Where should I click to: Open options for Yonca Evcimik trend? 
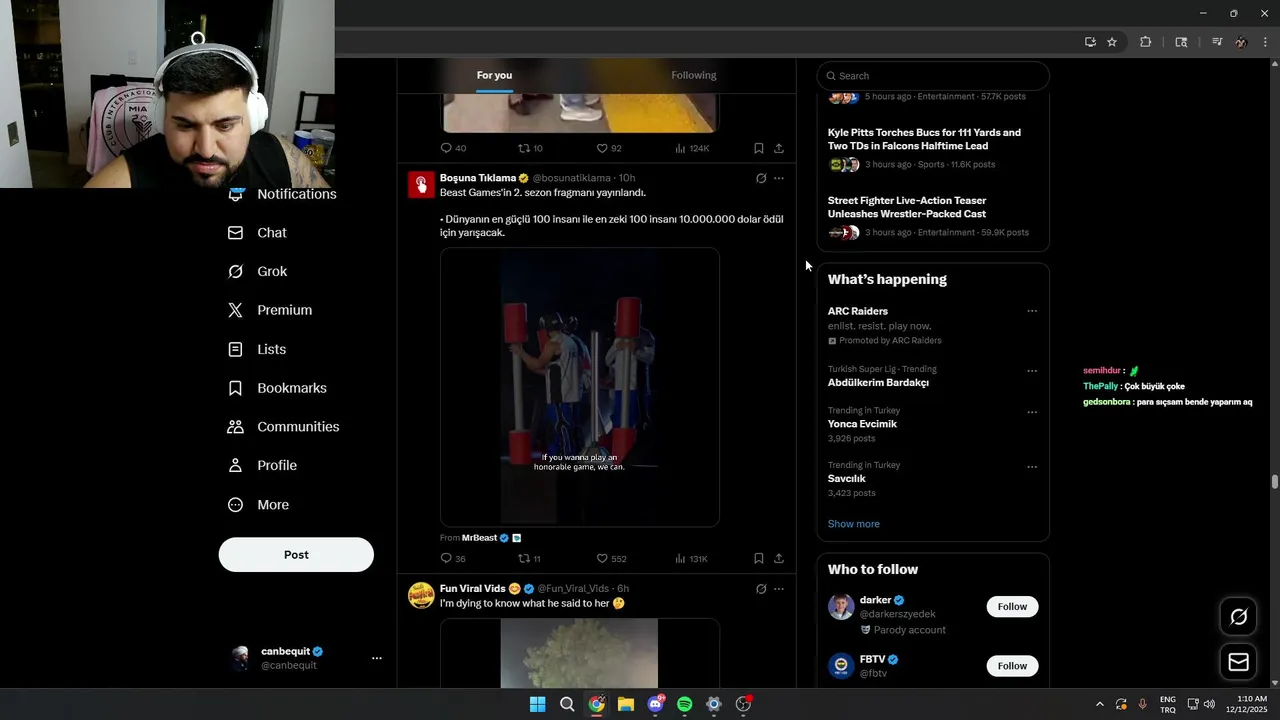point(1032,412)
